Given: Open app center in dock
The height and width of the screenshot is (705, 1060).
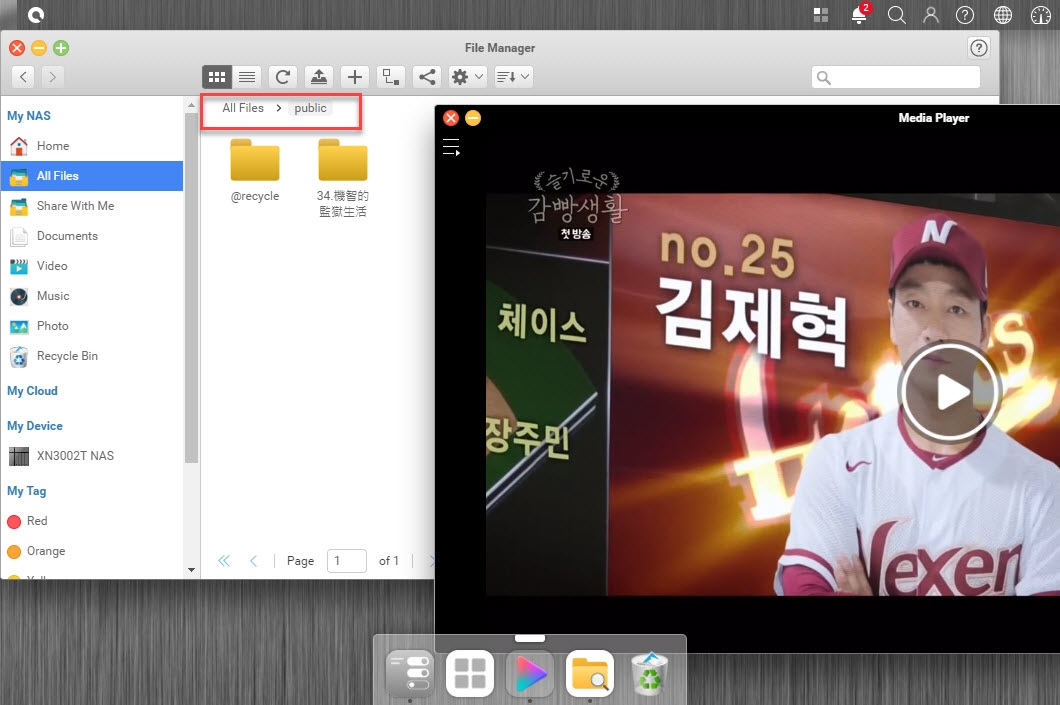Looking at the screenshot, I should pyautogui.click(x=470, y=674).
